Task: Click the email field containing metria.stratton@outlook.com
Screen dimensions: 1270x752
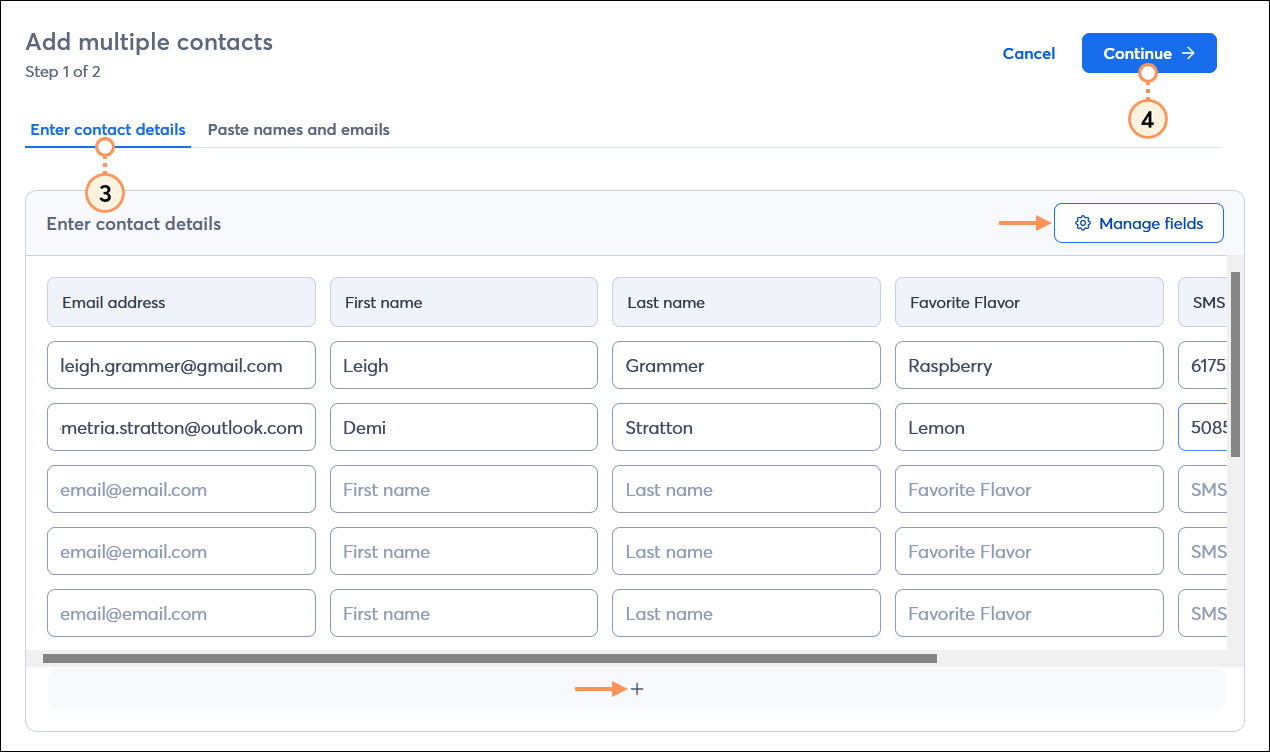Action: coord(181,427)
